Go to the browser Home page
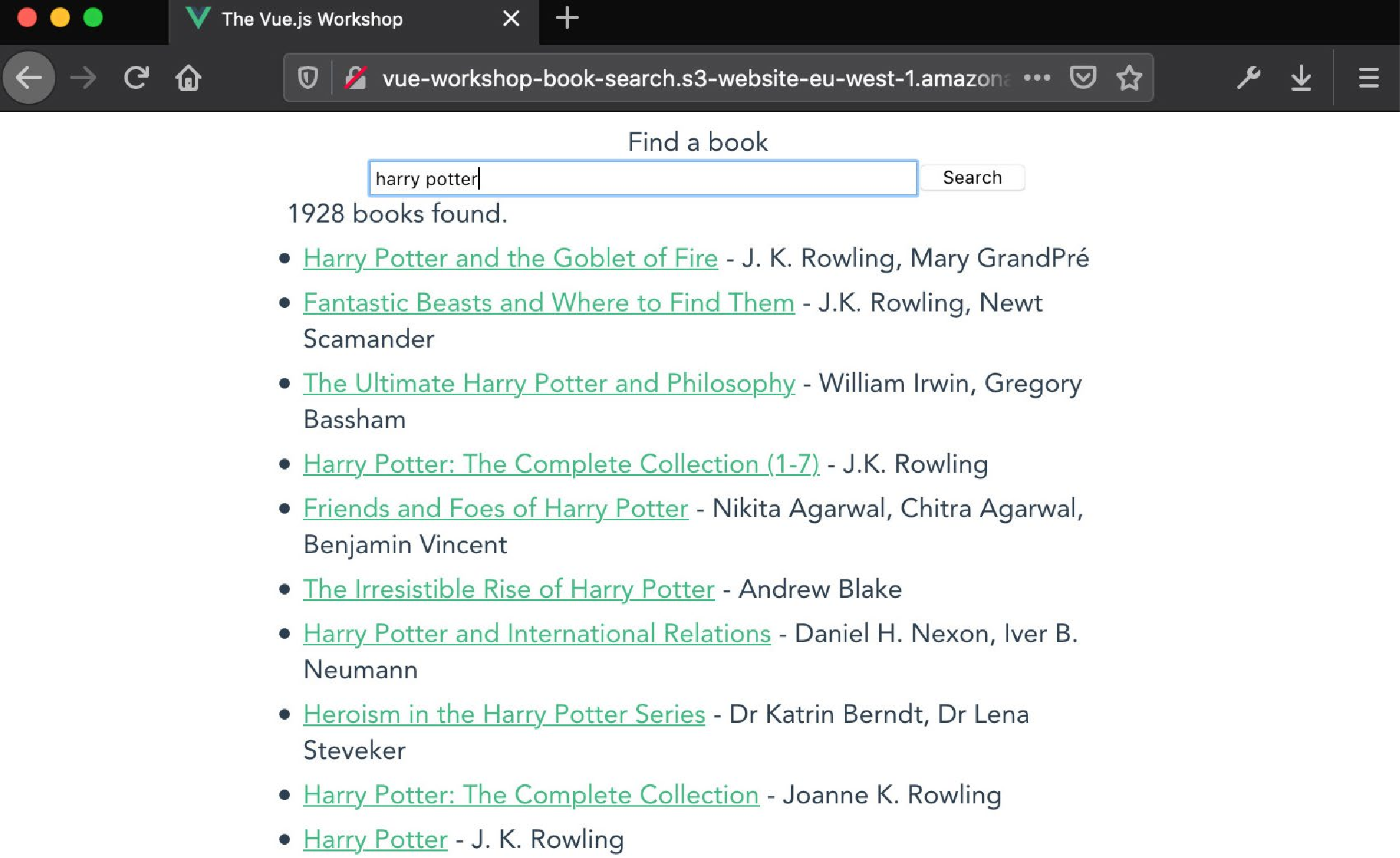 pyautogui.click(x=188, y=78)
